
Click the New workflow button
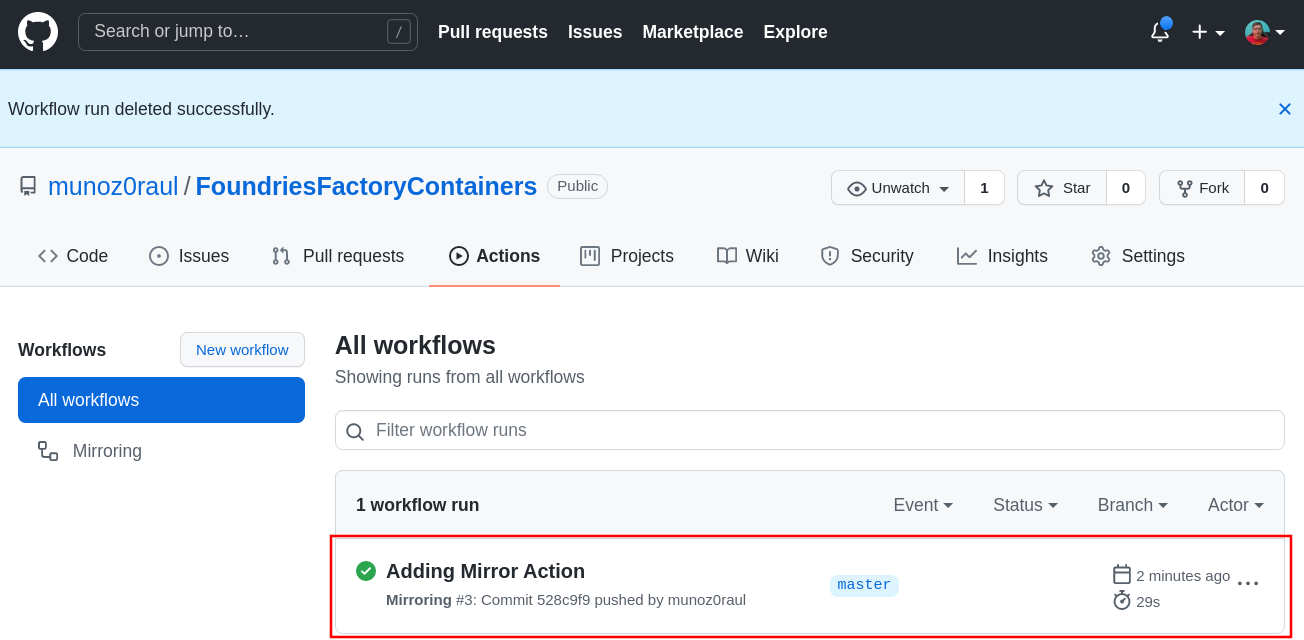(x=242, y=350)
